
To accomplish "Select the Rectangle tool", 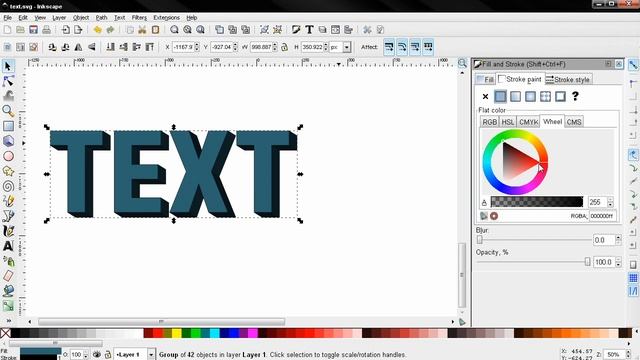I will (x=8, y=126).
